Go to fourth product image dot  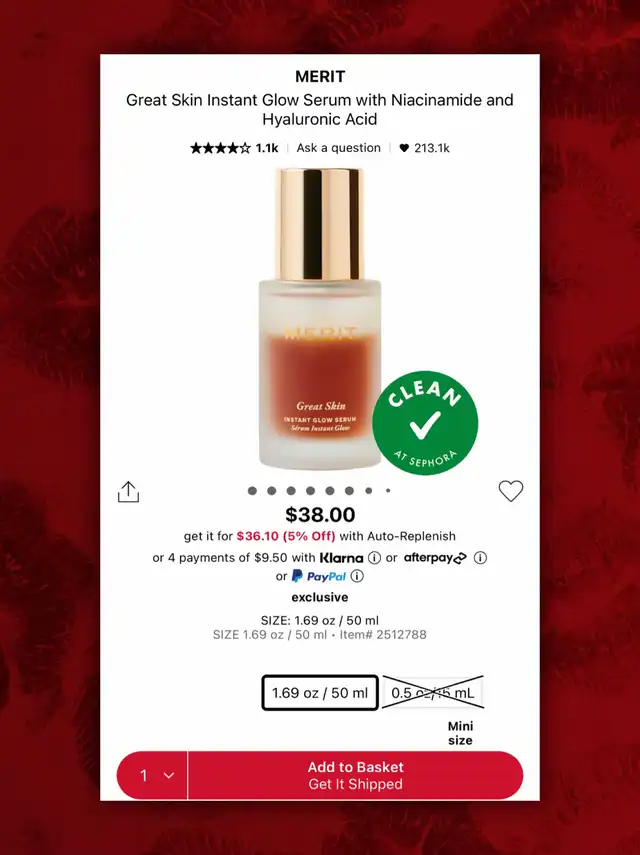coord(310,491)
